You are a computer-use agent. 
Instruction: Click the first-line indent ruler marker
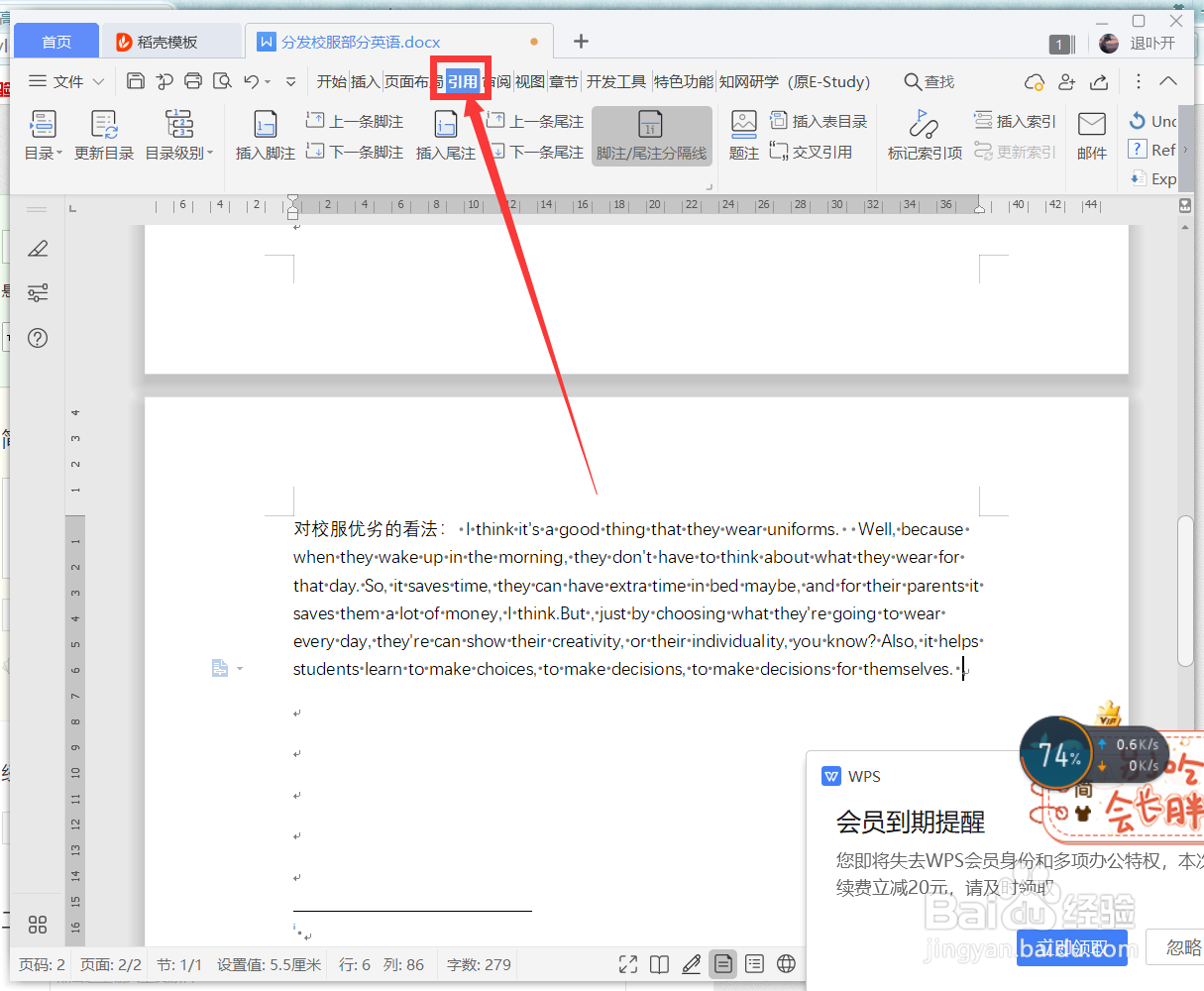(x=292, y=201)
